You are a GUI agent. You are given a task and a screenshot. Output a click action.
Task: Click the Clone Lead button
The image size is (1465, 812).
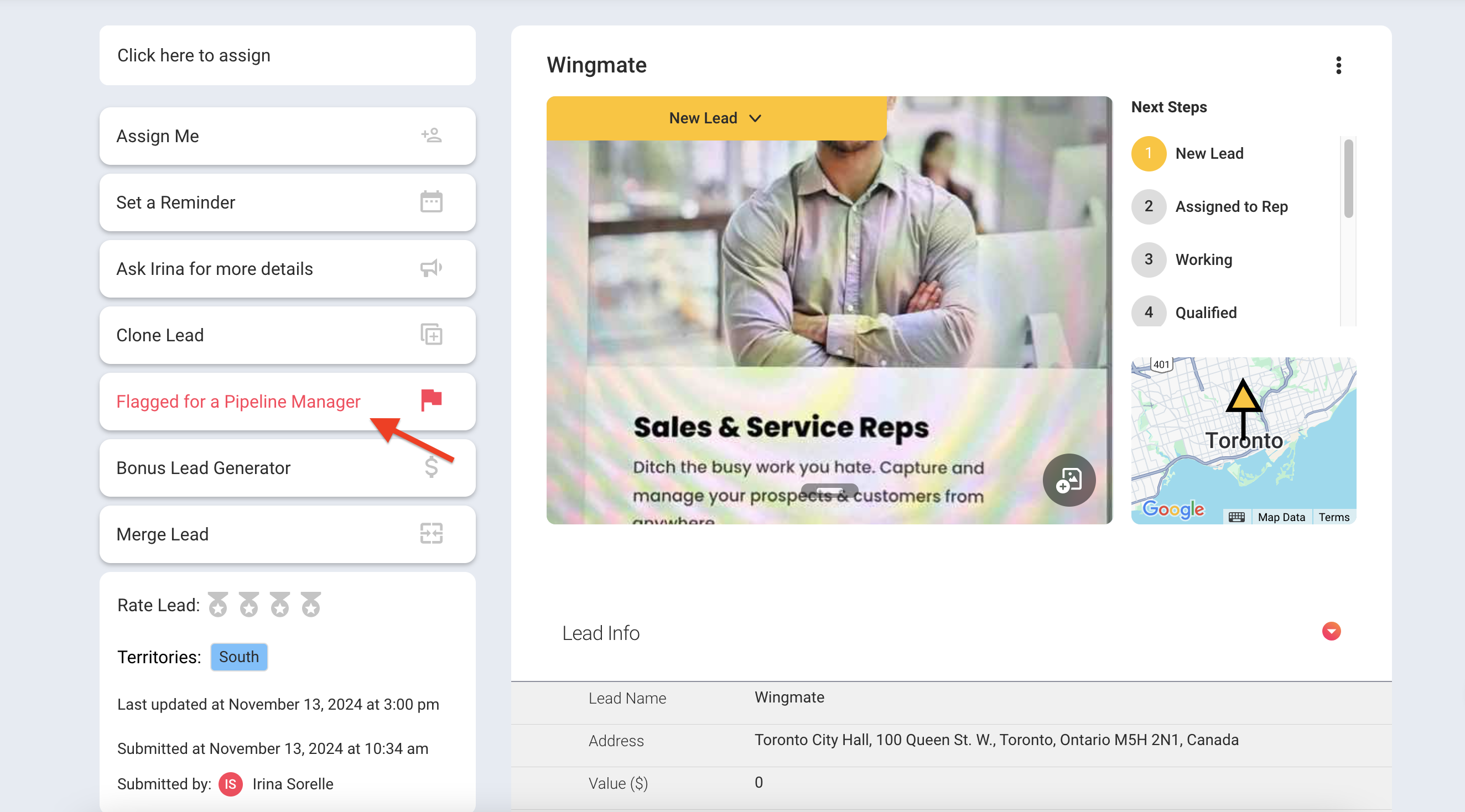point(287,335)
